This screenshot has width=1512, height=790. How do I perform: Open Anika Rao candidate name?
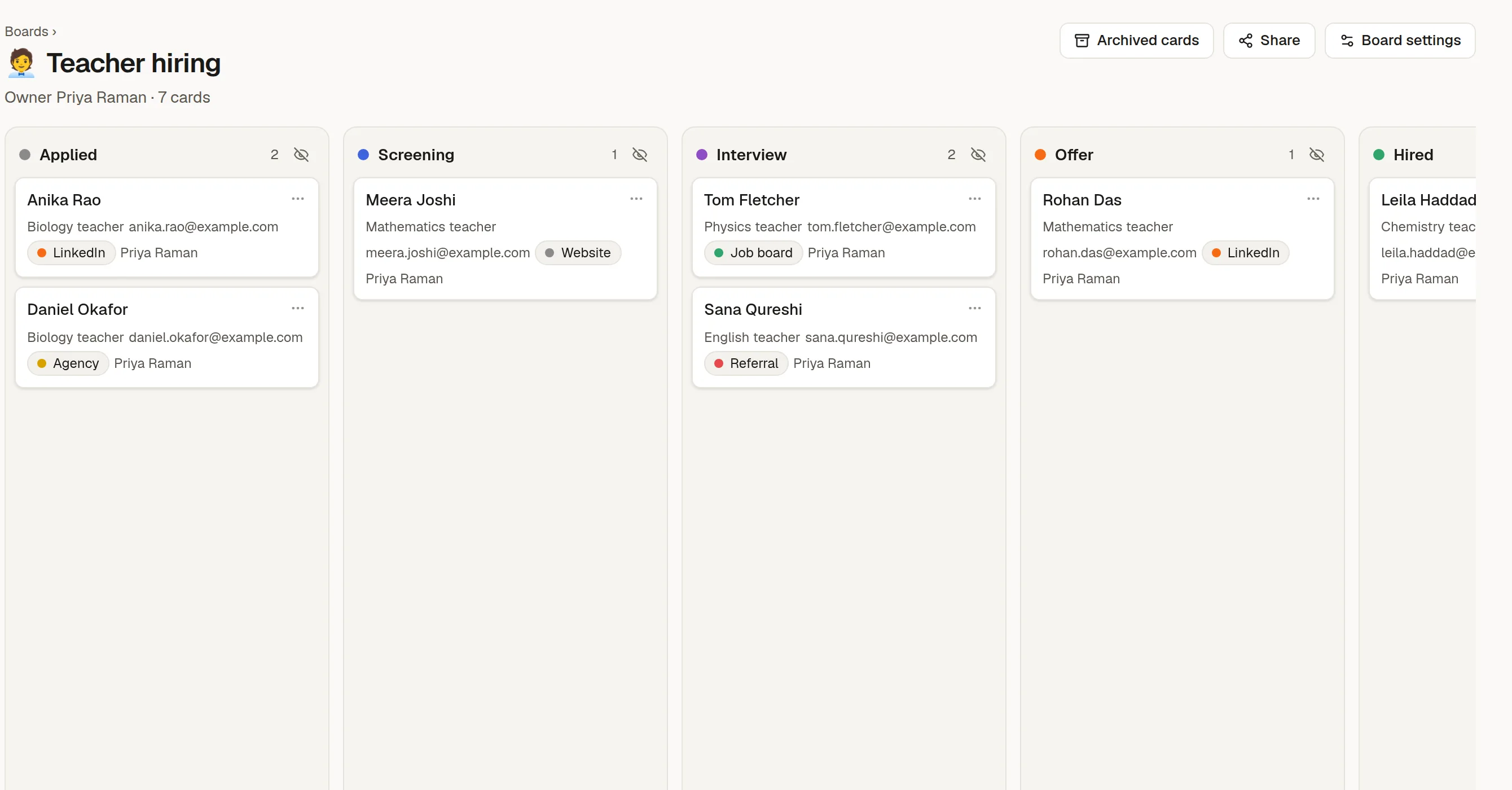point(64,200)
